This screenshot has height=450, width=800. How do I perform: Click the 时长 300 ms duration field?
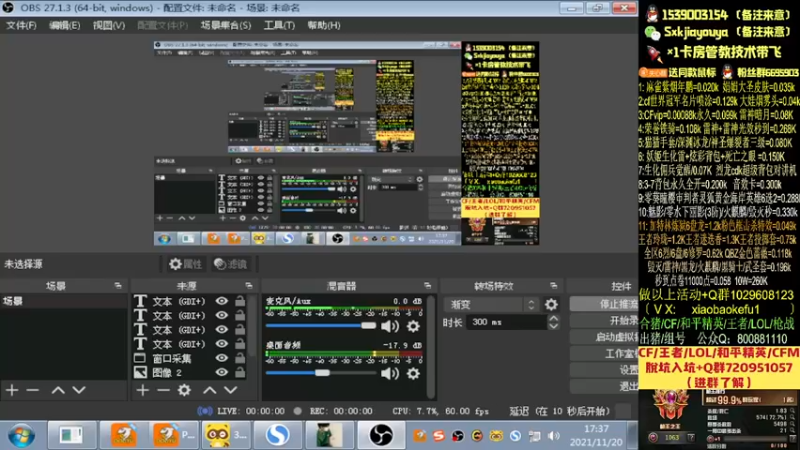506,322
